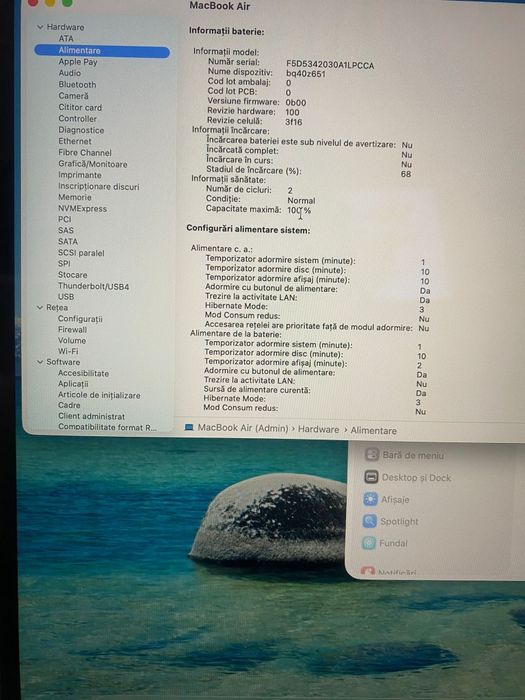Open the PCI section
This screenshot has width=525, height=700.
pos(65,219)
